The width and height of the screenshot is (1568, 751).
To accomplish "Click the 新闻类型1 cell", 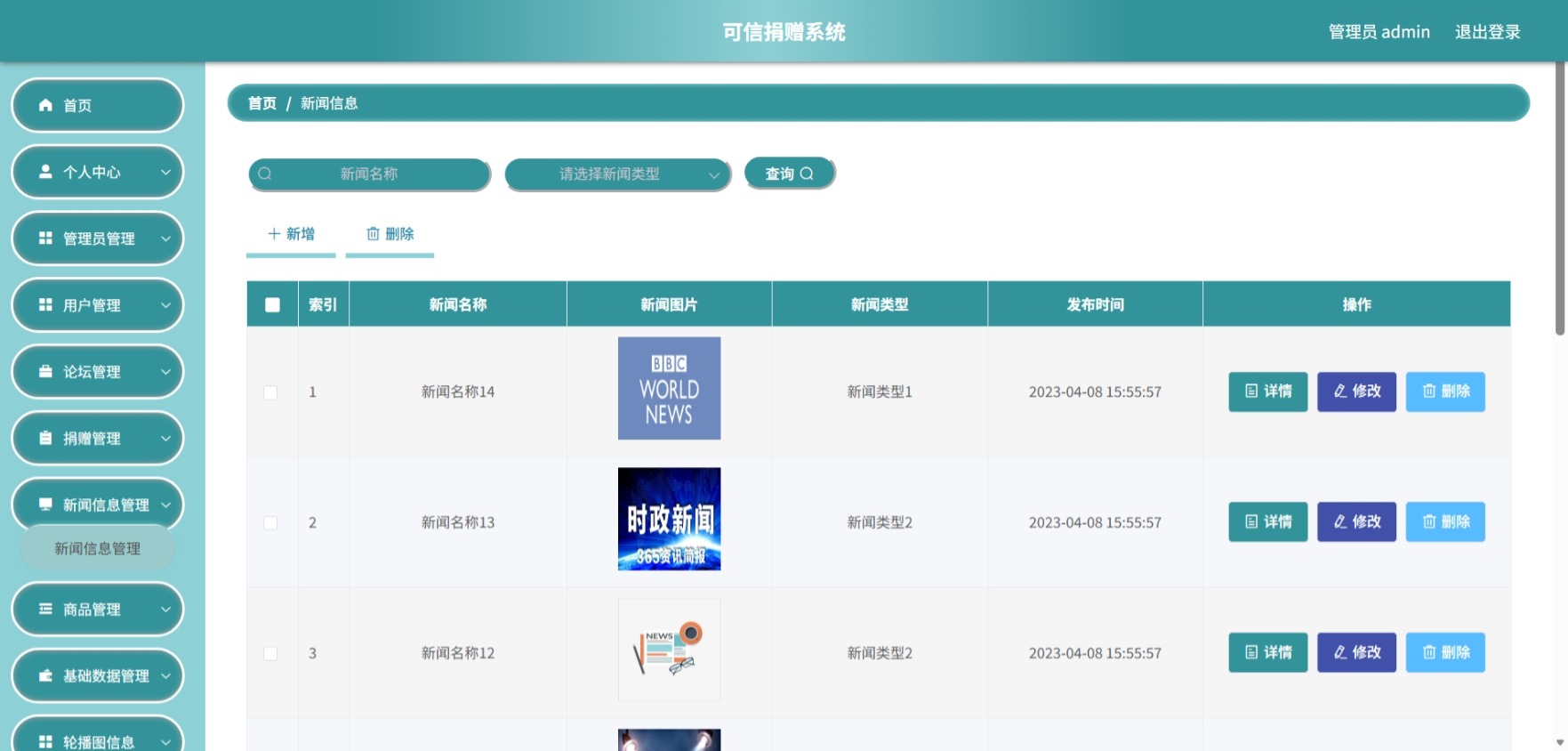I will click(x=880, y=392).
